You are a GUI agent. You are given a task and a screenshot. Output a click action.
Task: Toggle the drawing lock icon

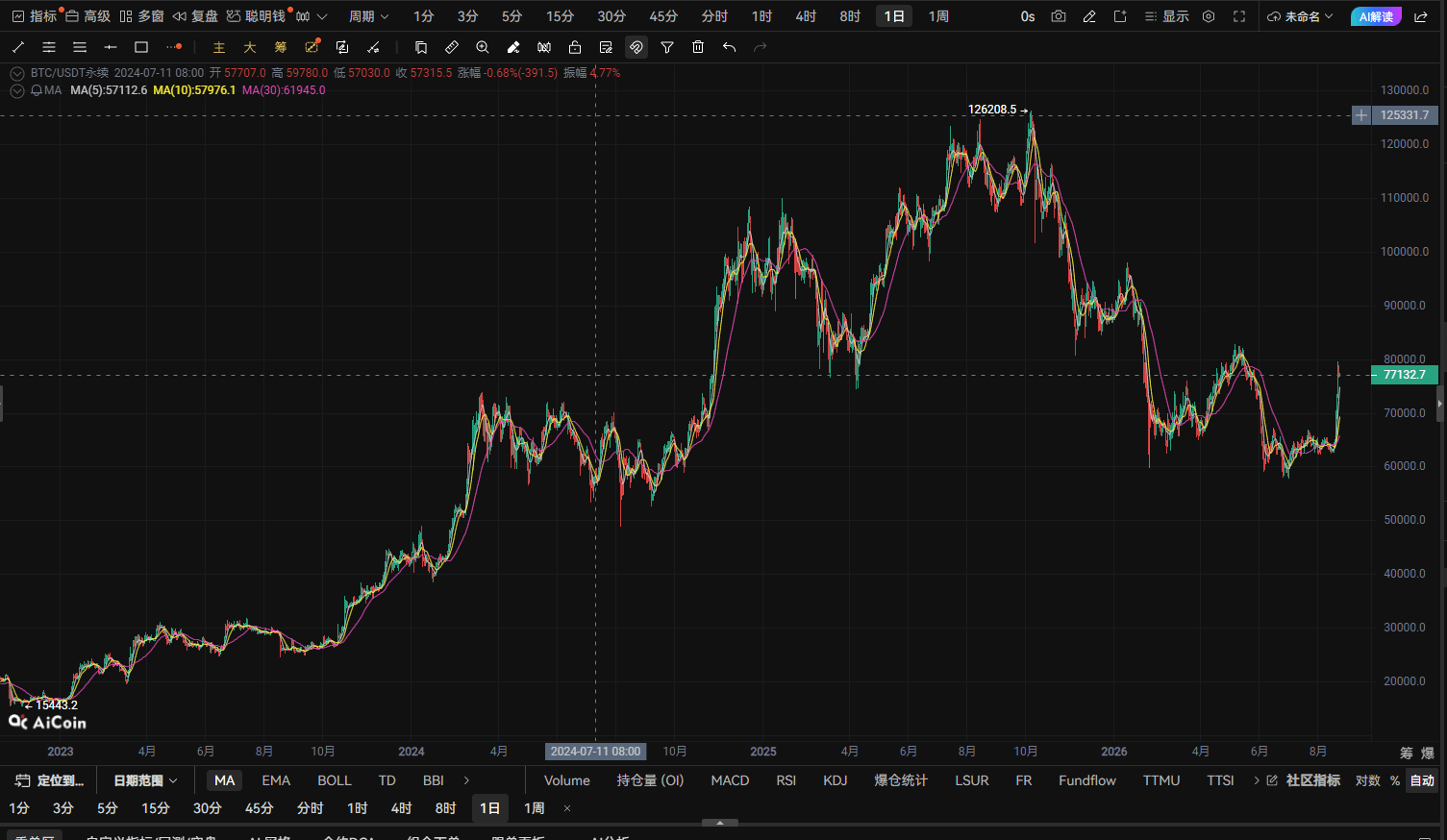(575, 47)
